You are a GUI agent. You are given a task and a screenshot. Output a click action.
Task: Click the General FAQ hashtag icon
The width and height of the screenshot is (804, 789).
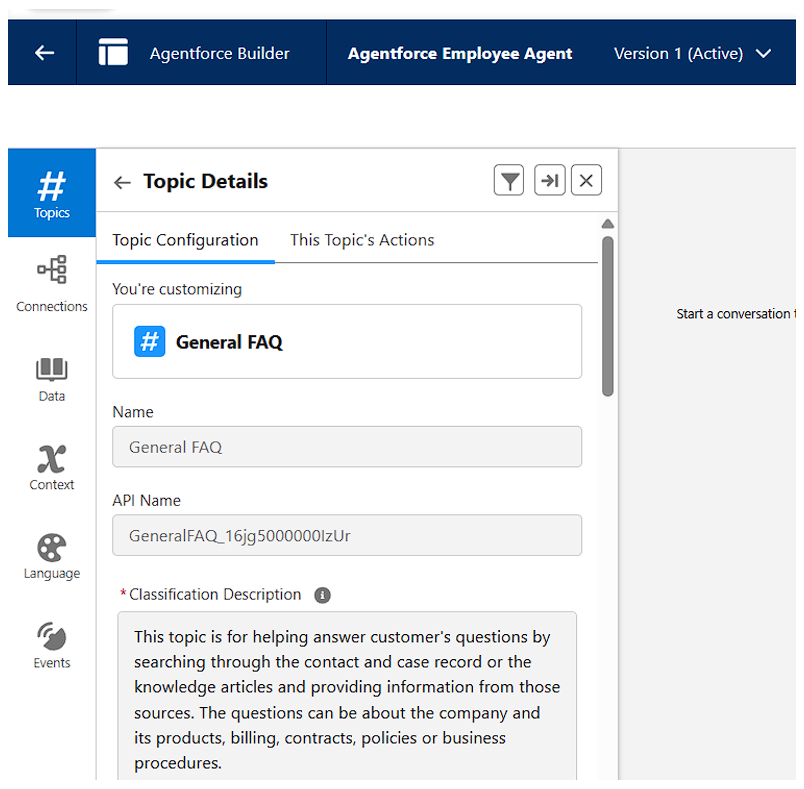pos(149,341)
